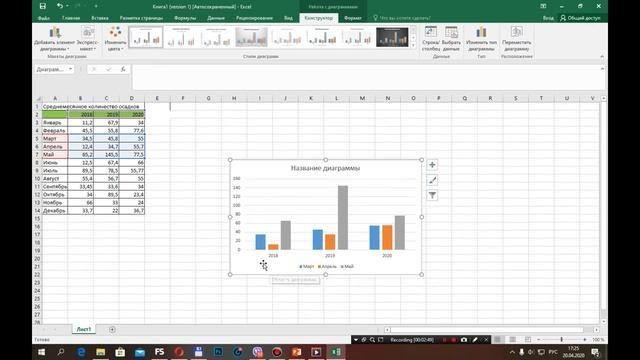Viewport: 640px width, 360px height.
Task: Open the View (Вид) tab
Action: 288,18
